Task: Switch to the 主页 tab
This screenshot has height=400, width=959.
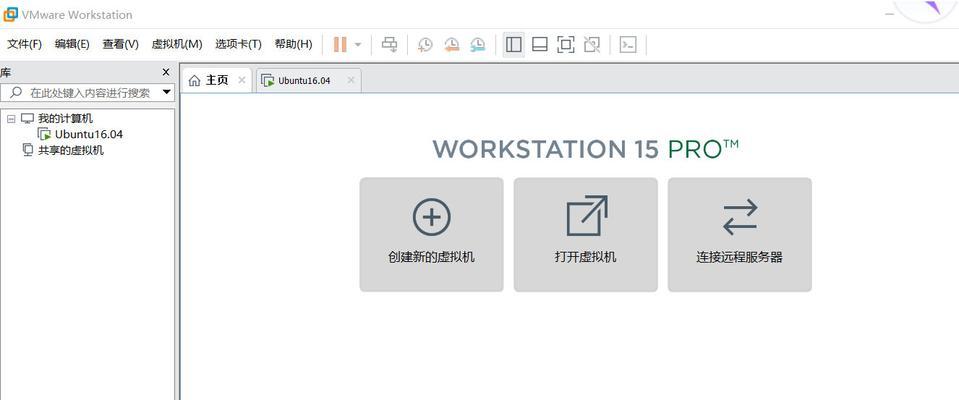Action: coord(217,80)
